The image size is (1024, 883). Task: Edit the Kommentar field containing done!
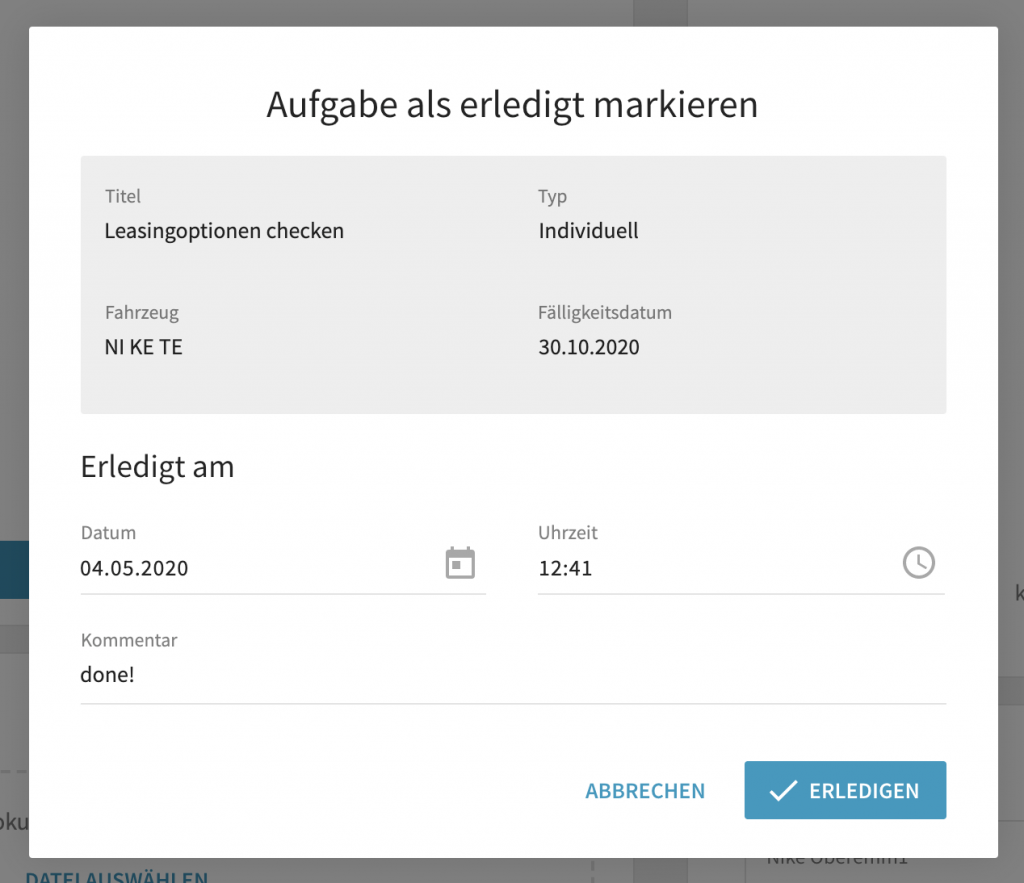[513, 675]
